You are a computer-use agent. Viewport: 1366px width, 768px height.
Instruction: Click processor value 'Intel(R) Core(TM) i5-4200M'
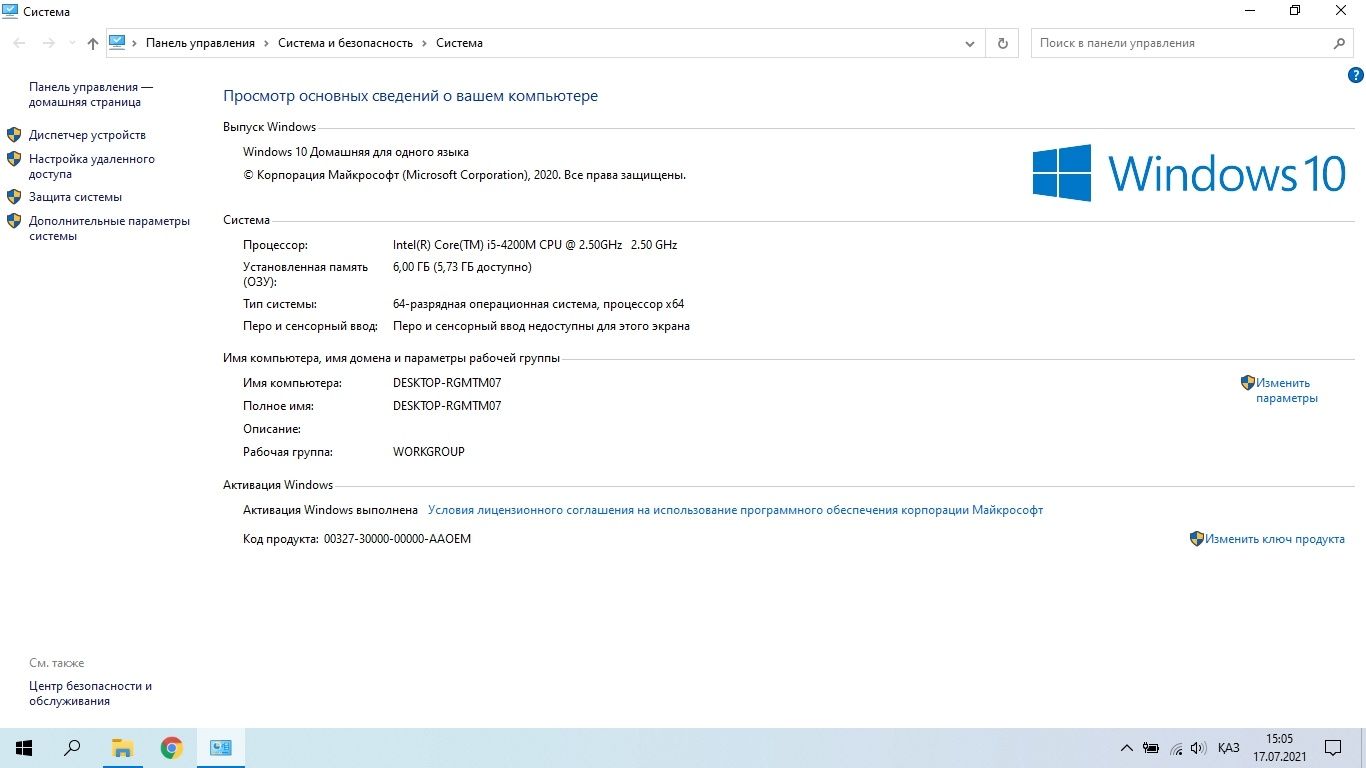[x=535, y=245]
